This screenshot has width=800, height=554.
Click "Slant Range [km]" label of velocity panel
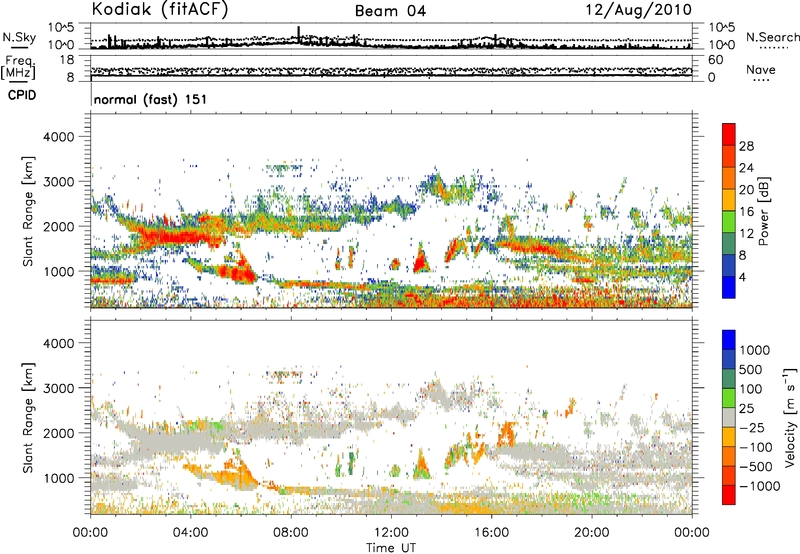click(x=28, y=417)
